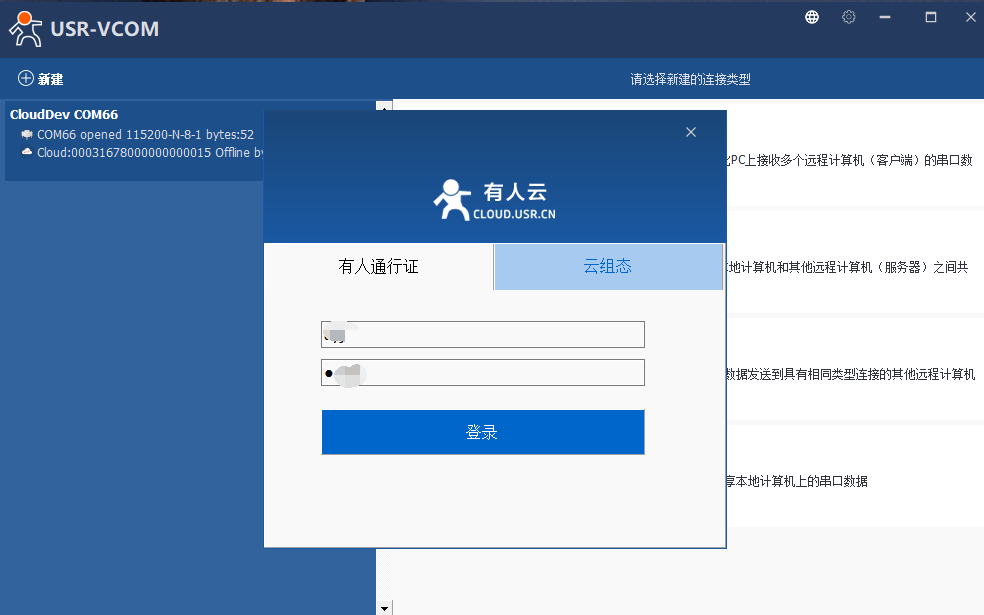Switch to the 有人通行证 tab
Viewport: 984px width, 615px height.
pos(378,267)
